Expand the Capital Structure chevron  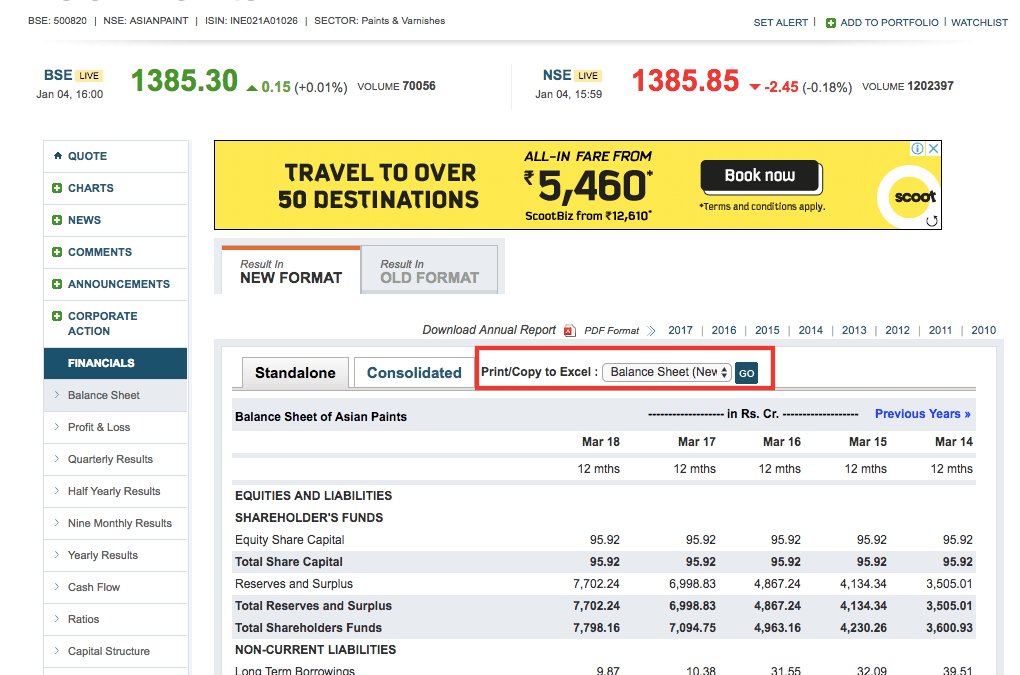pos(57,650)
